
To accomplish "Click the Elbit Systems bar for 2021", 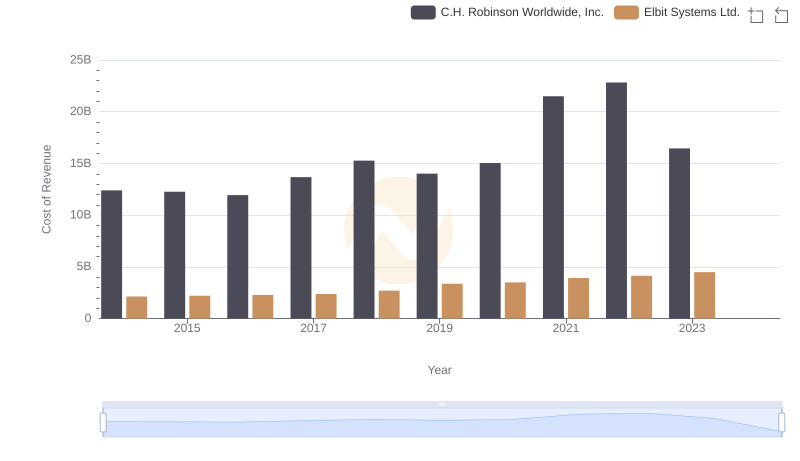I will (578, 298).
